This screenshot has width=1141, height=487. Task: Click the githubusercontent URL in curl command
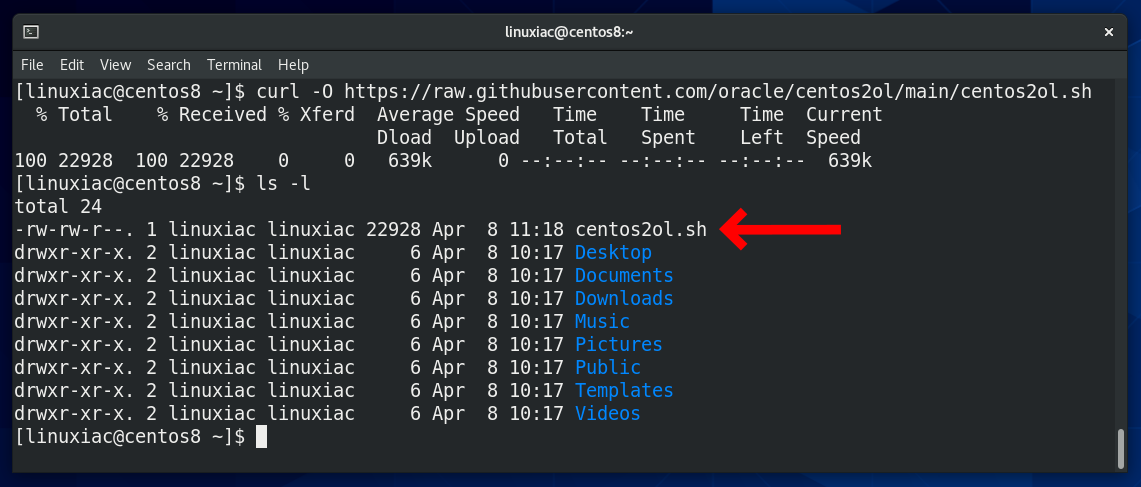click(718, 92)
